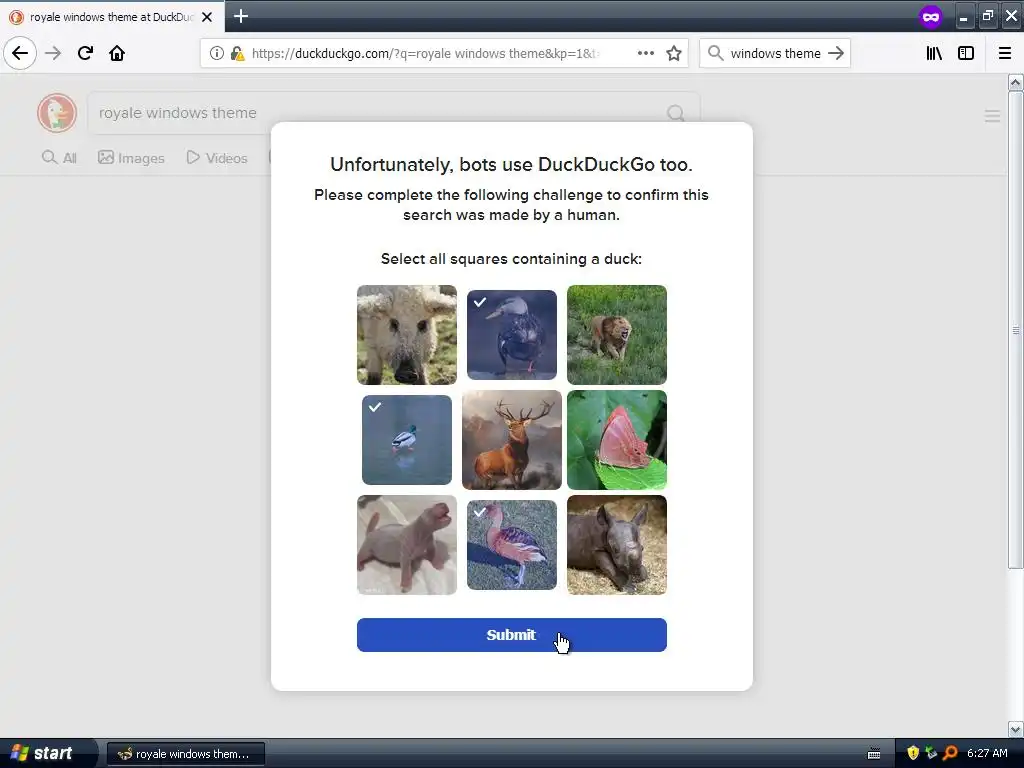Open the Firefox hamburger menu

[1005, 53]
